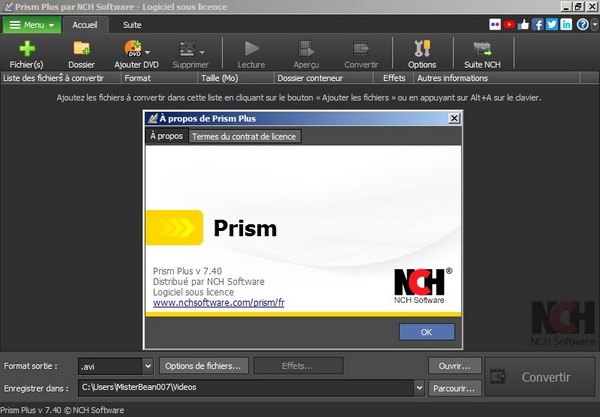600x417 pixels.
Task: Click the Twitter icon
Action: (551, 25)
